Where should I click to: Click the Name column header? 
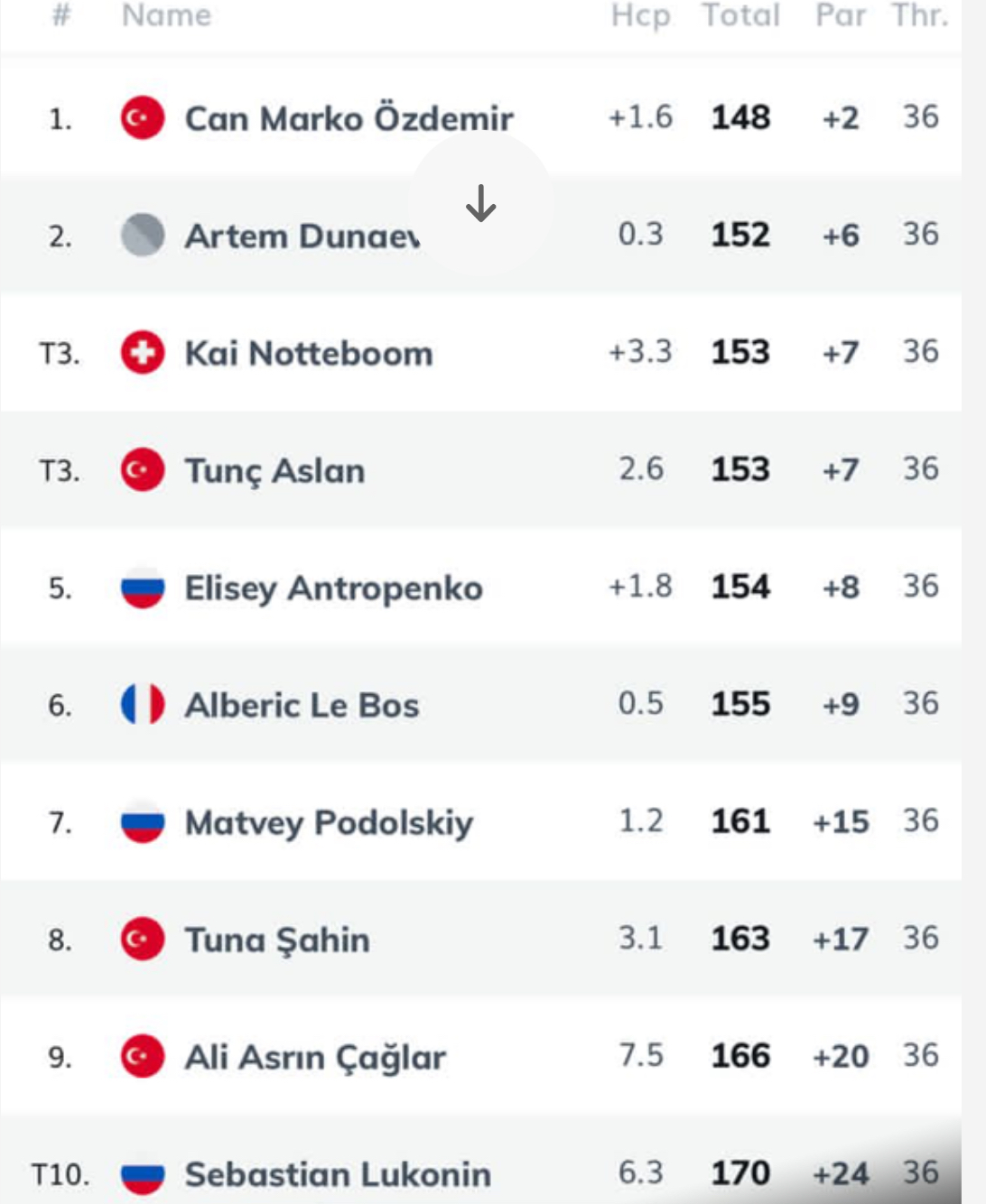coord(167,15)
